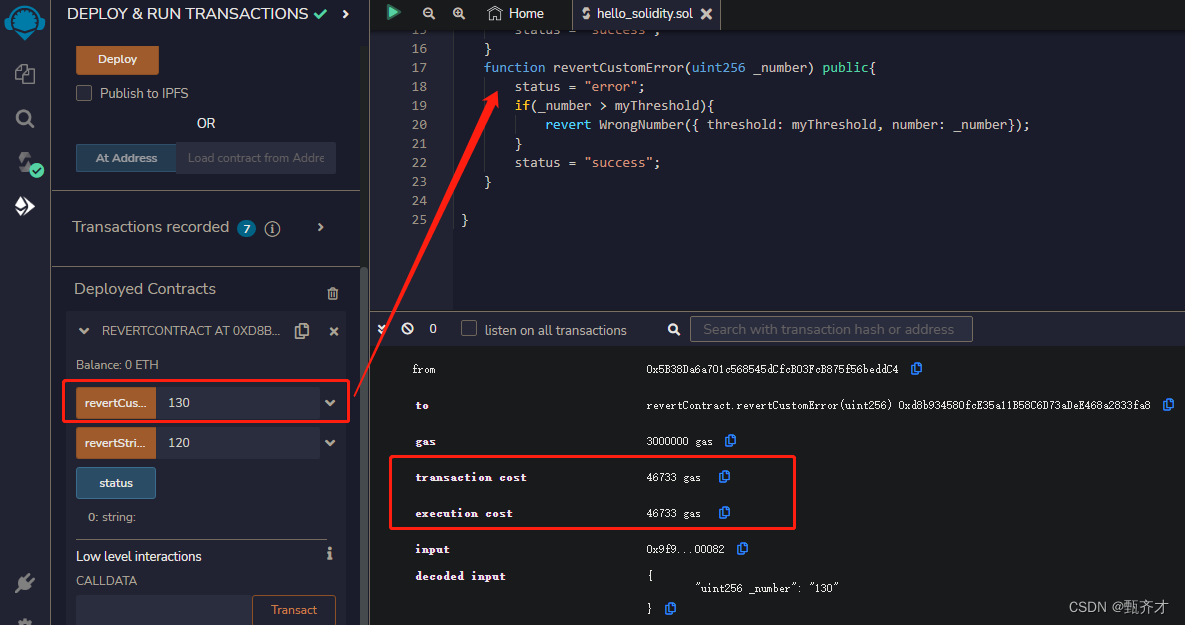
Task: Copy the from address value
Action: point(917,369)
